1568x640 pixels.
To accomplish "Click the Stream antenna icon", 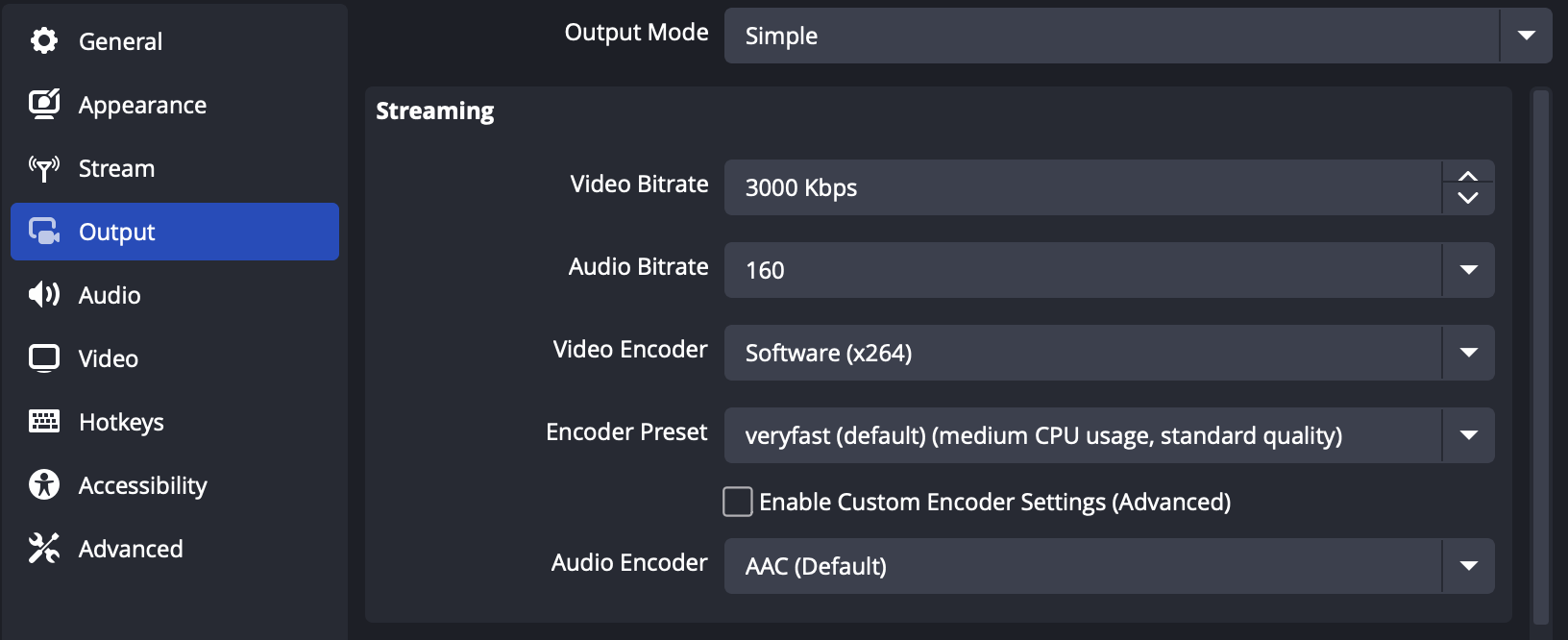I will (44, 168).
